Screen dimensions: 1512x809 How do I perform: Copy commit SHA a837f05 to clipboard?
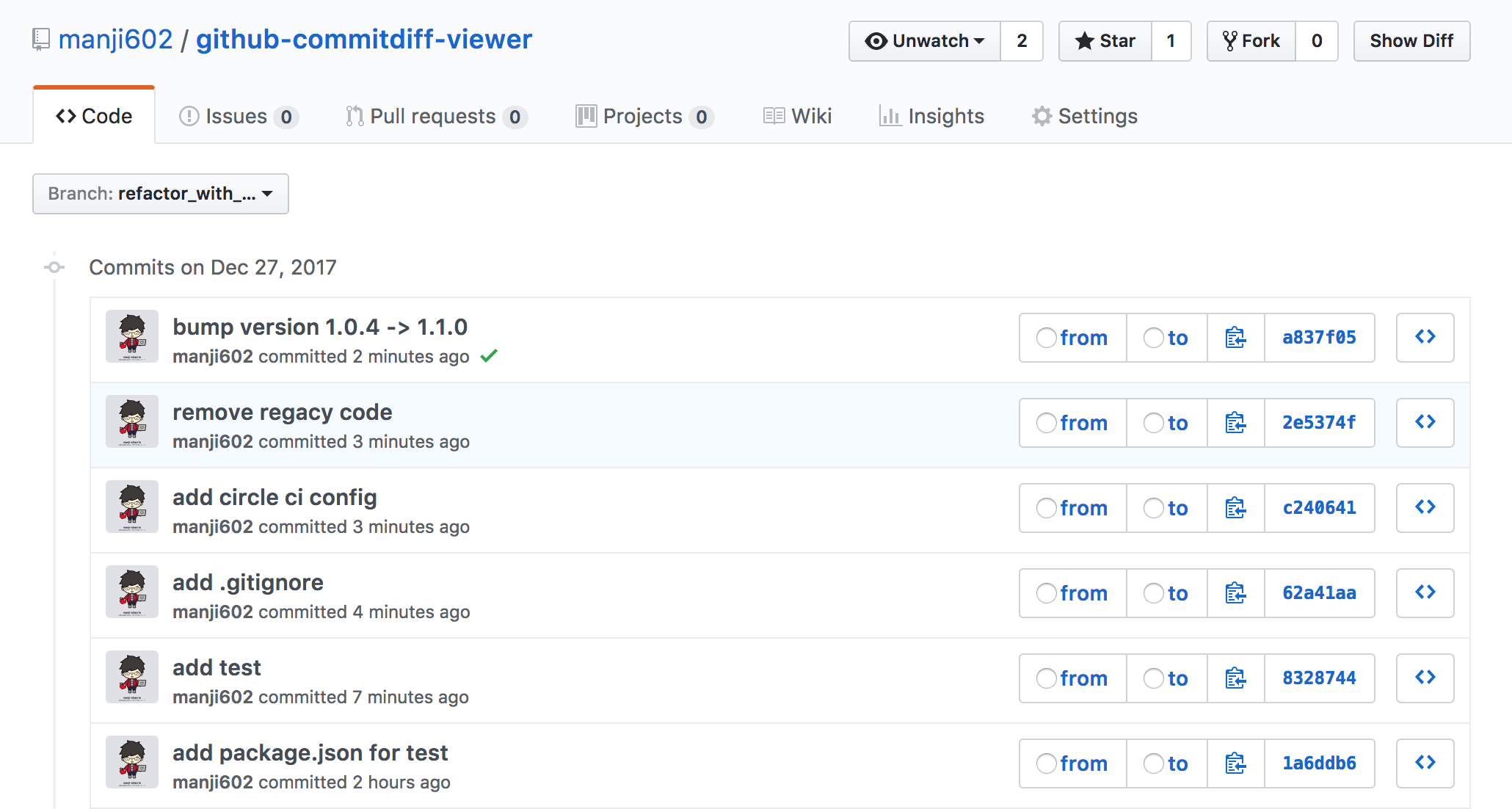(1236, 338)
